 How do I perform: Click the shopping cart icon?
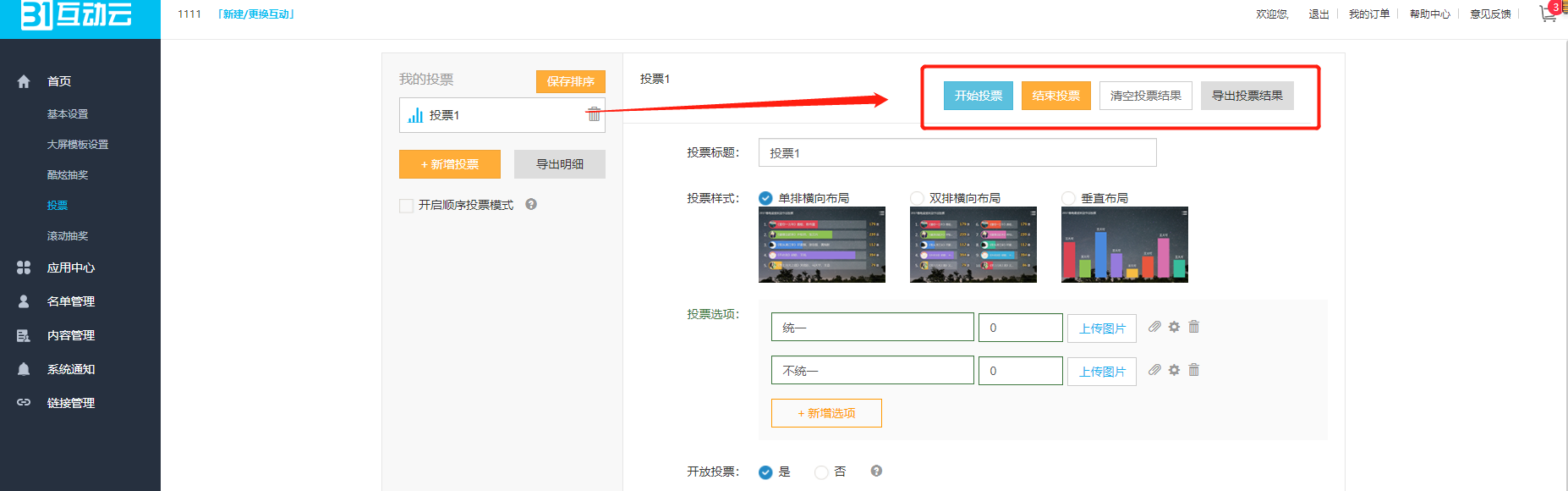[1548, 14]
